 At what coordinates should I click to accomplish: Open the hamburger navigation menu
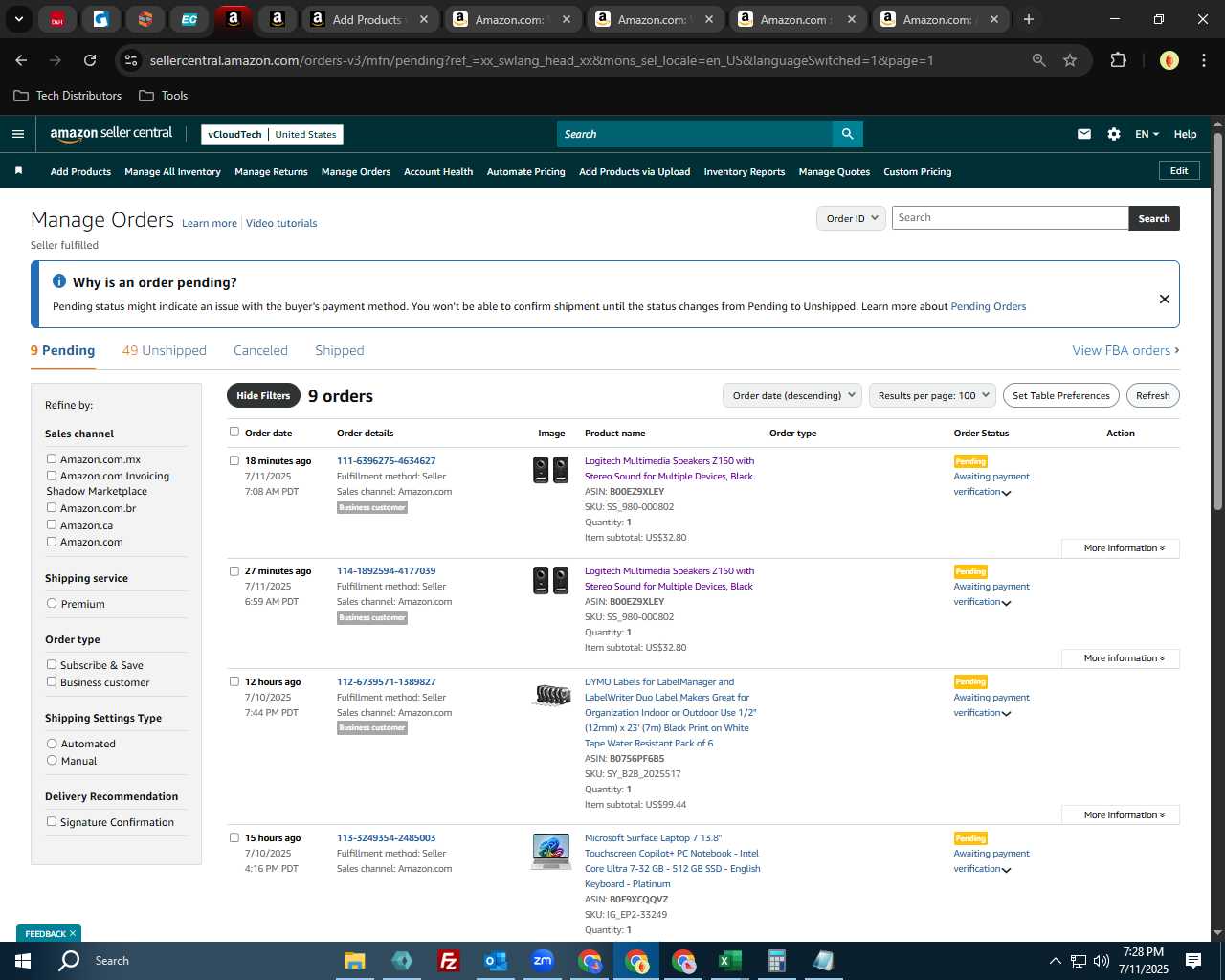click(17, 134)
